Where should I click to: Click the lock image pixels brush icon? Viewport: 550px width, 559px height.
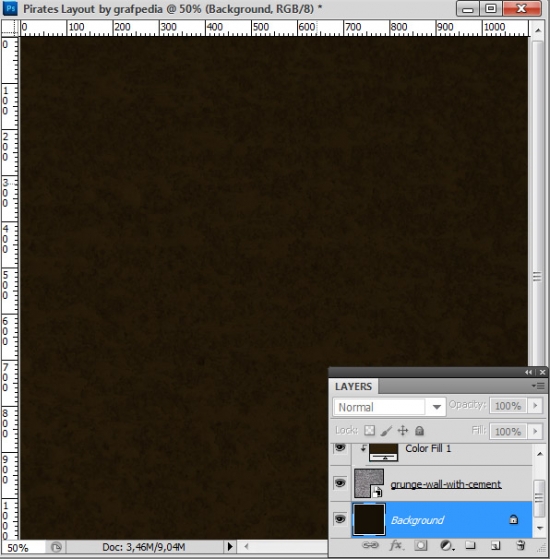pos(386,431)
